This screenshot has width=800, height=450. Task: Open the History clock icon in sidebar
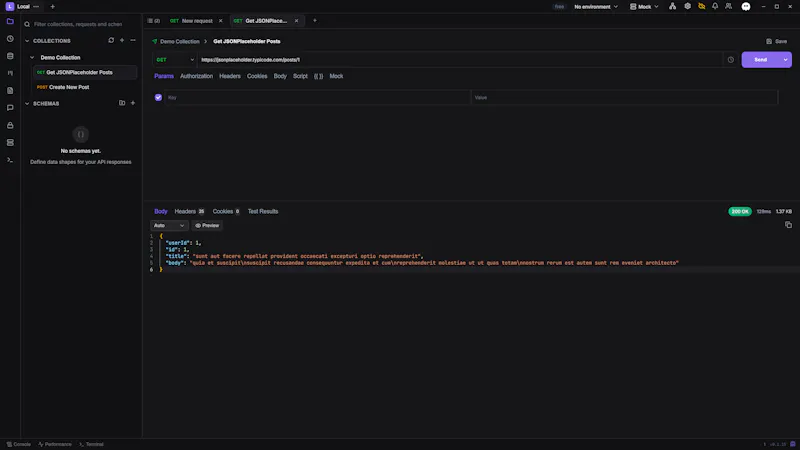point(10,39)
